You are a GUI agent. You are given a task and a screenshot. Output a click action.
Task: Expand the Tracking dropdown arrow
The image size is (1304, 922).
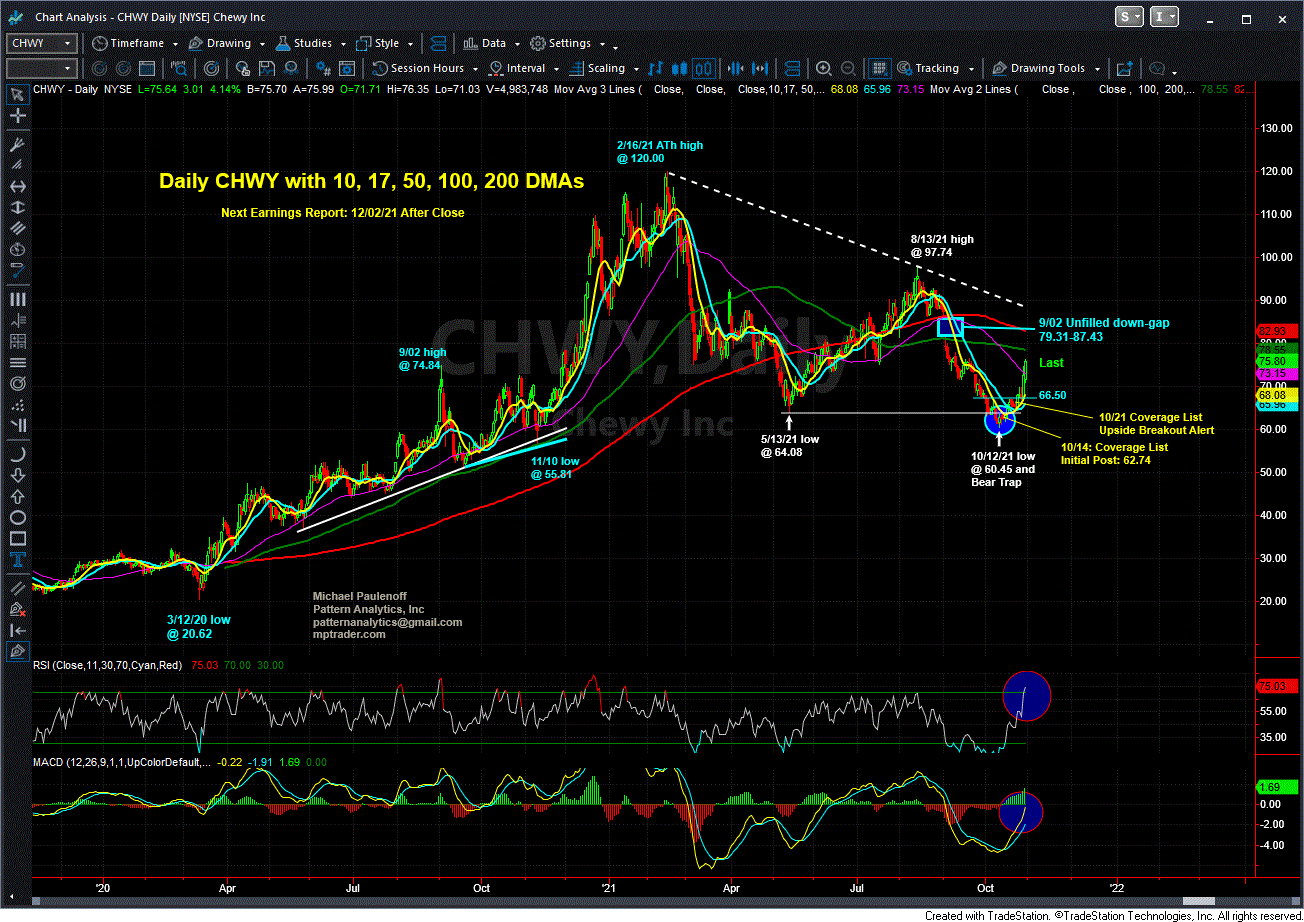969,69
